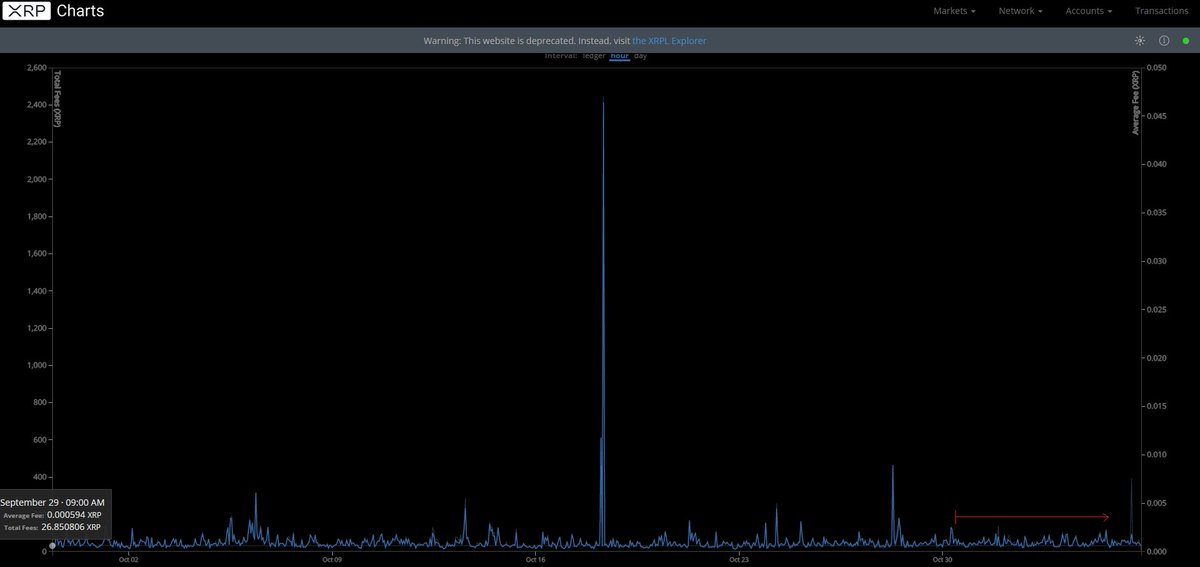
Task: Toggle the light/dark theme sun icon
Action: pyautogui.click(x=1139, y=41)
